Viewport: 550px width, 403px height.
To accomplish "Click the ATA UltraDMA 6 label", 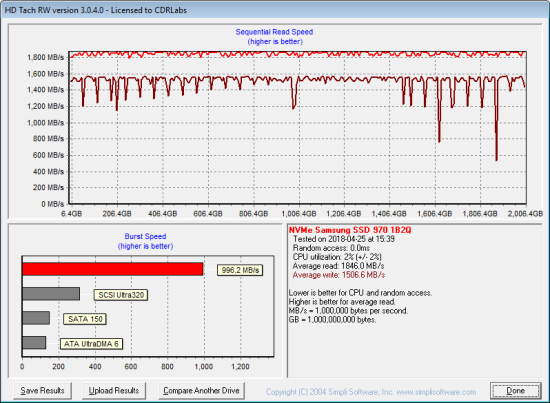I will tap(91, 344).
